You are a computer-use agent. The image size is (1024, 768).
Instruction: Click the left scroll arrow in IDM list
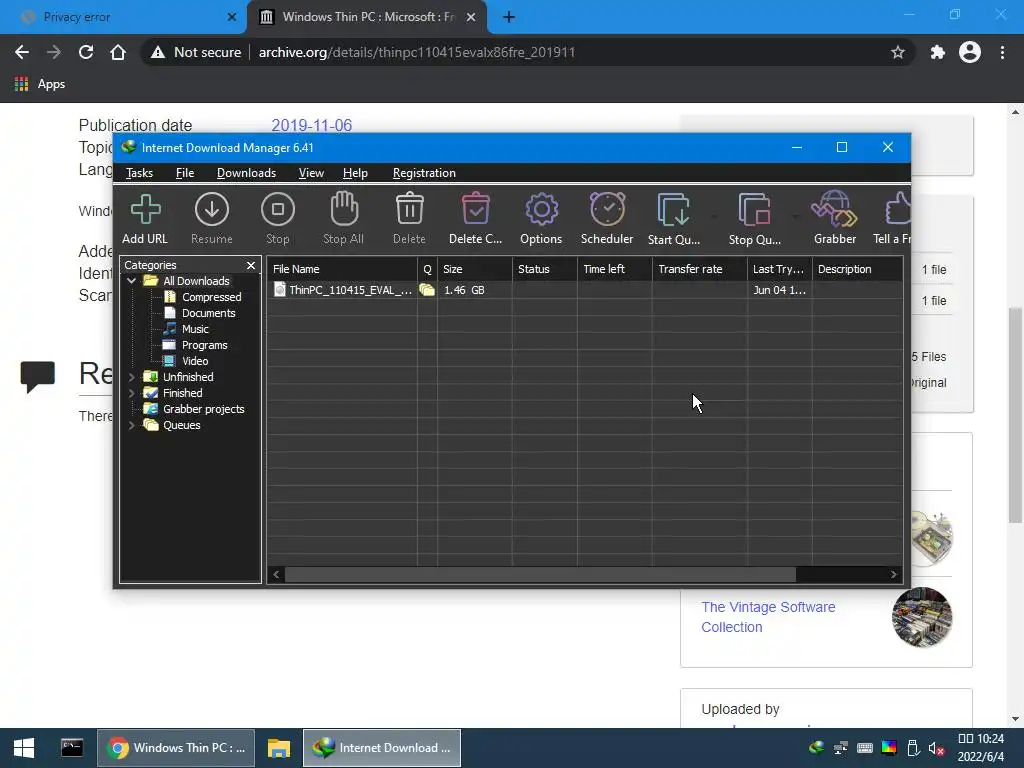point(276,575)
